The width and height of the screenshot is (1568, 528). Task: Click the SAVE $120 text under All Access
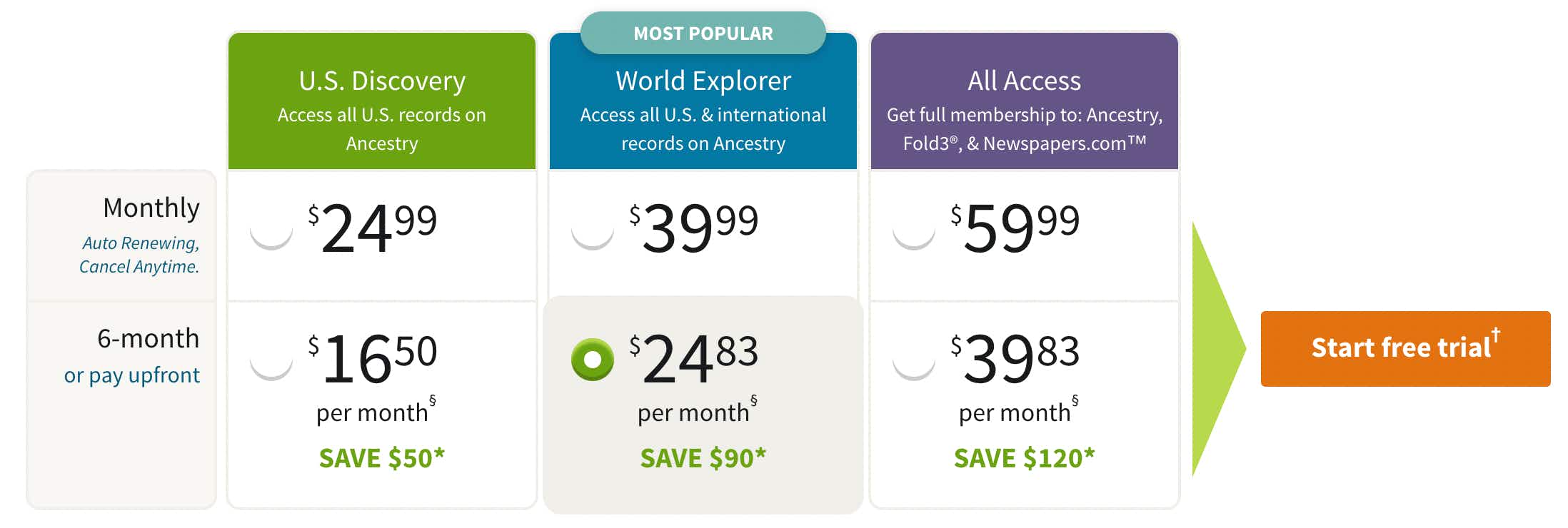(1025, 458)
